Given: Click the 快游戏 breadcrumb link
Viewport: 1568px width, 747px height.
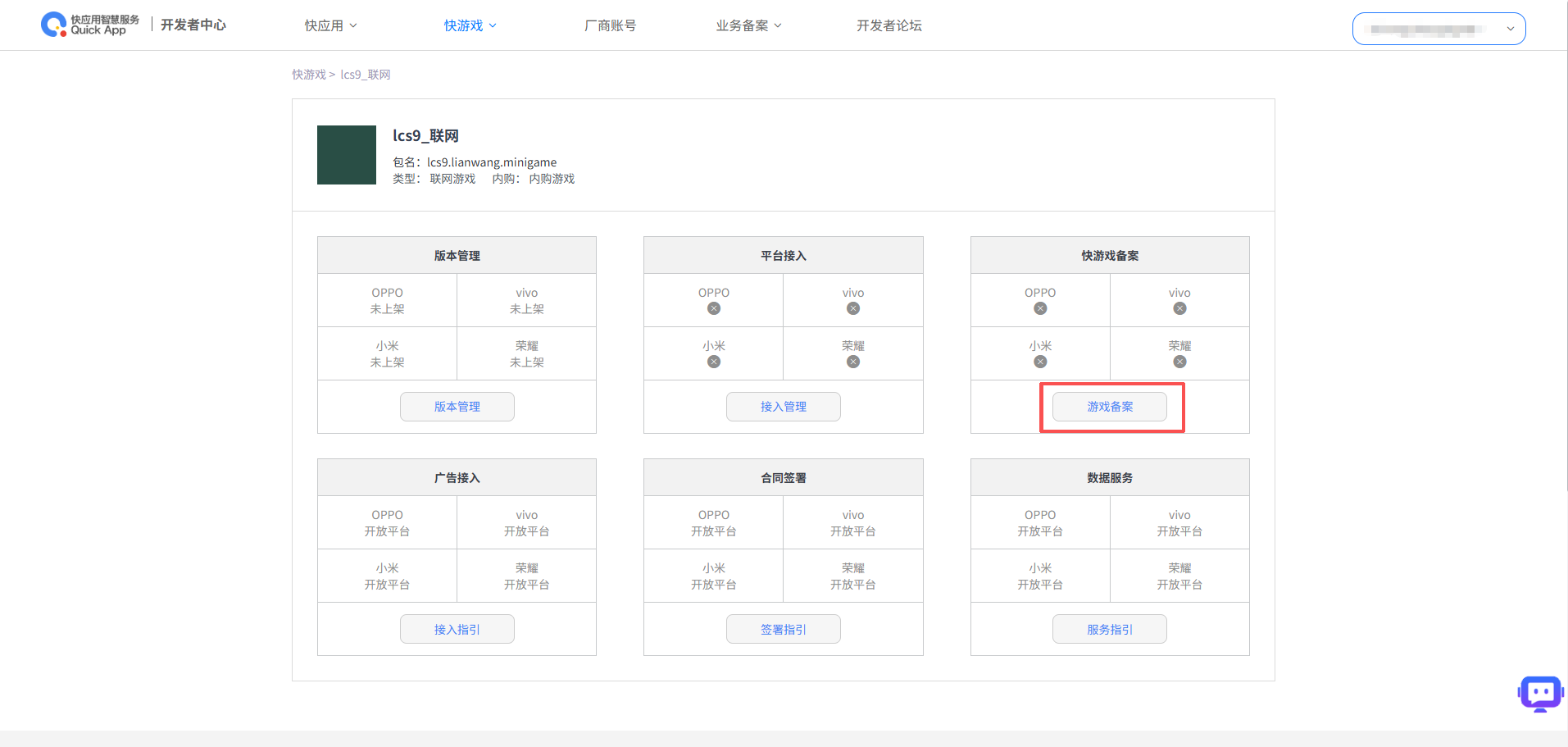Looking at the screenshot, I should pyautogui.click(x=309, y=75).
